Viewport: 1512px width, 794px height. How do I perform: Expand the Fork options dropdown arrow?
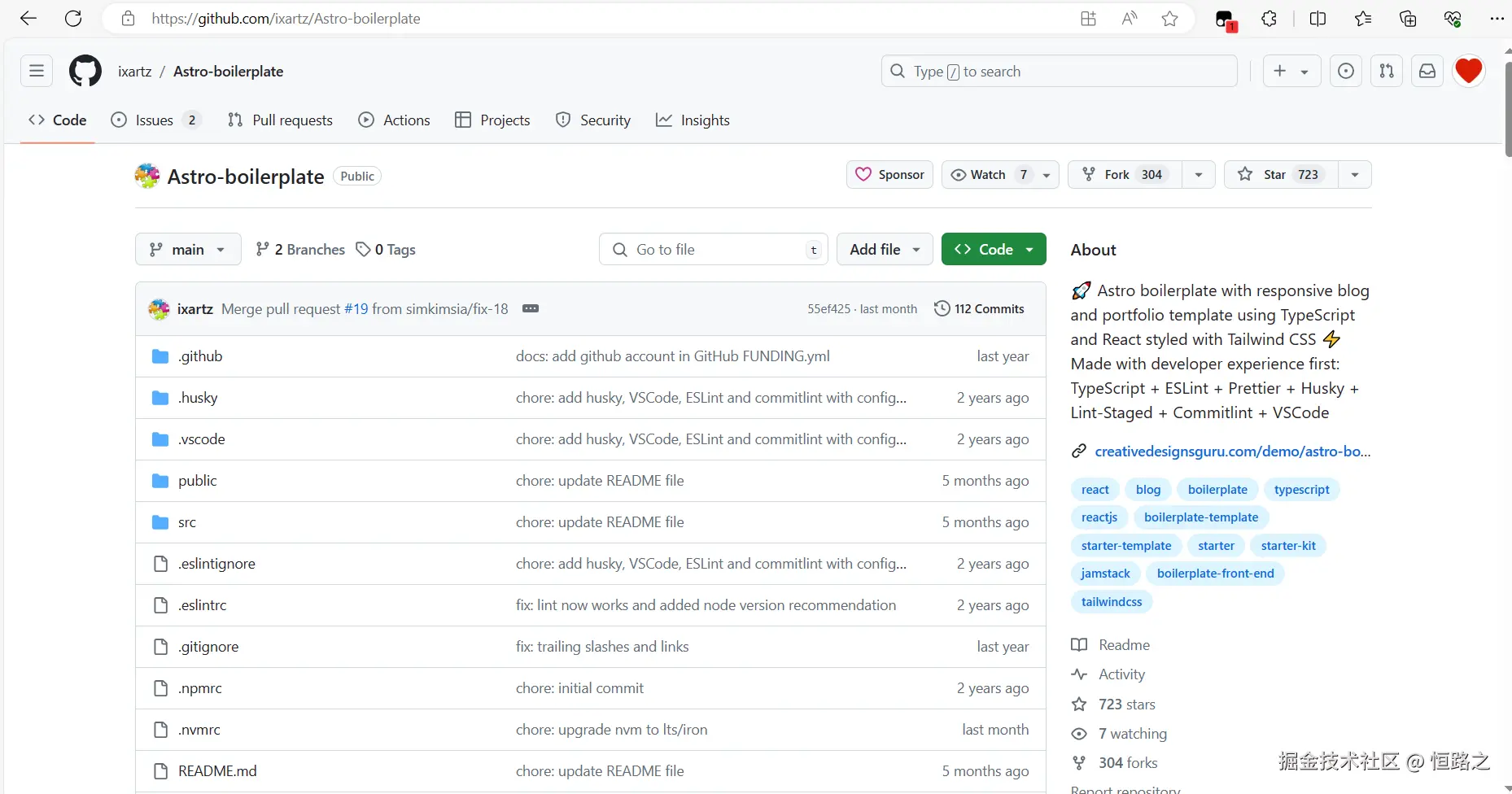point(1199,175)
